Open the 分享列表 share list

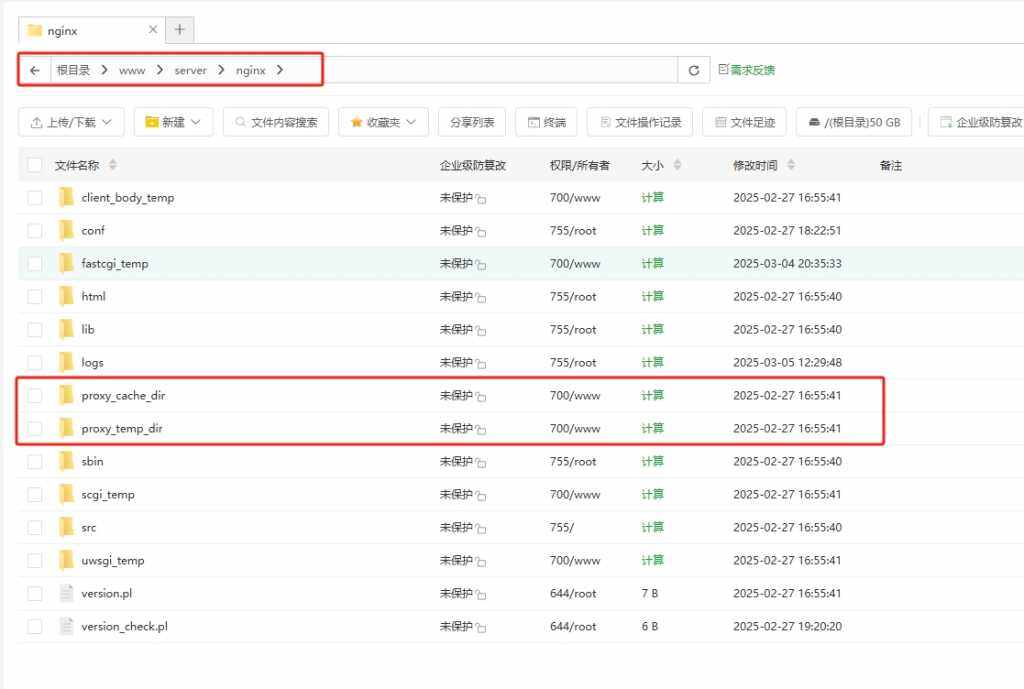coord(471,122)
